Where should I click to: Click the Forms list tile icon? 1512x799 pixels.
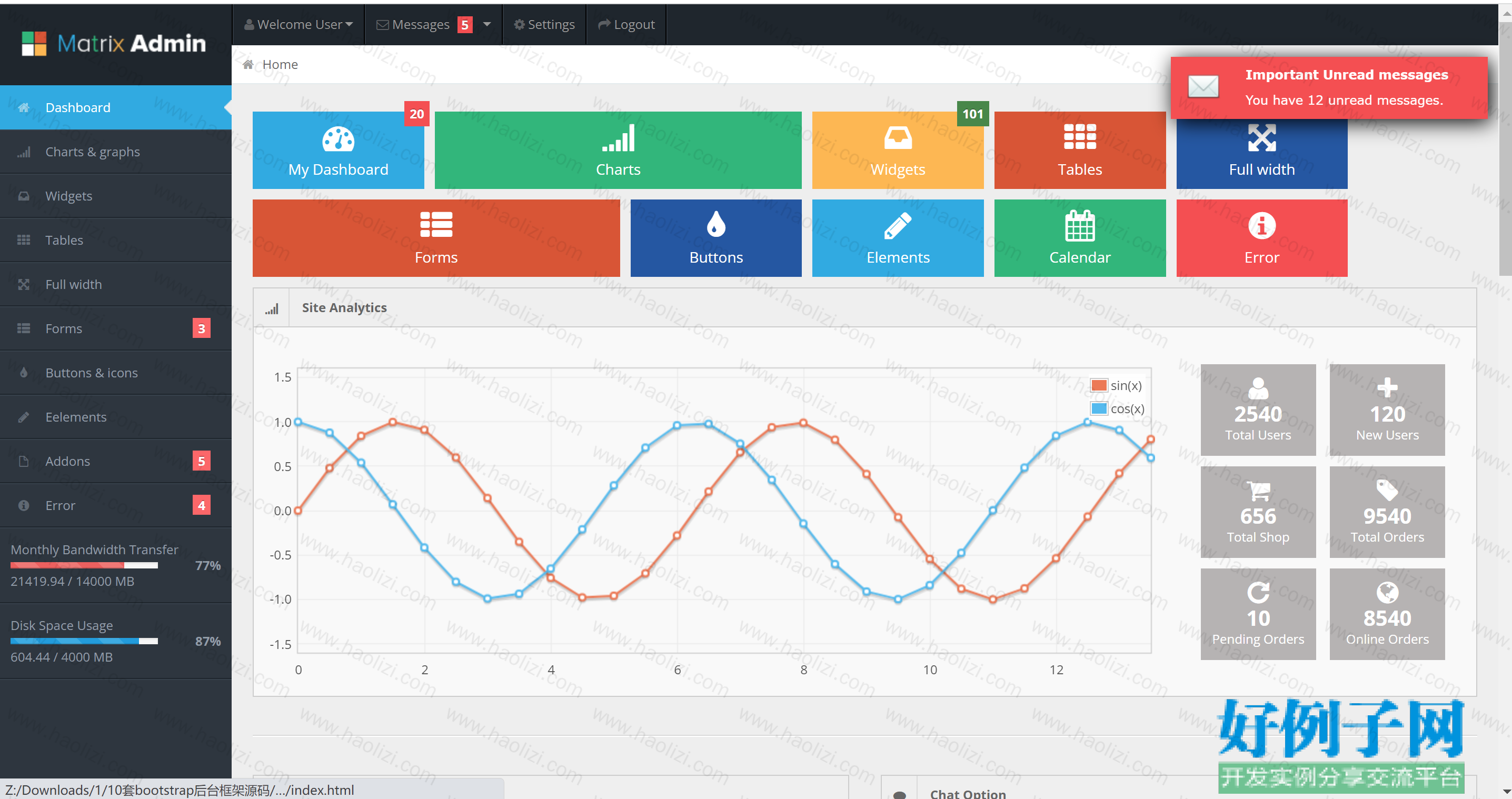[x=436, y=225]
